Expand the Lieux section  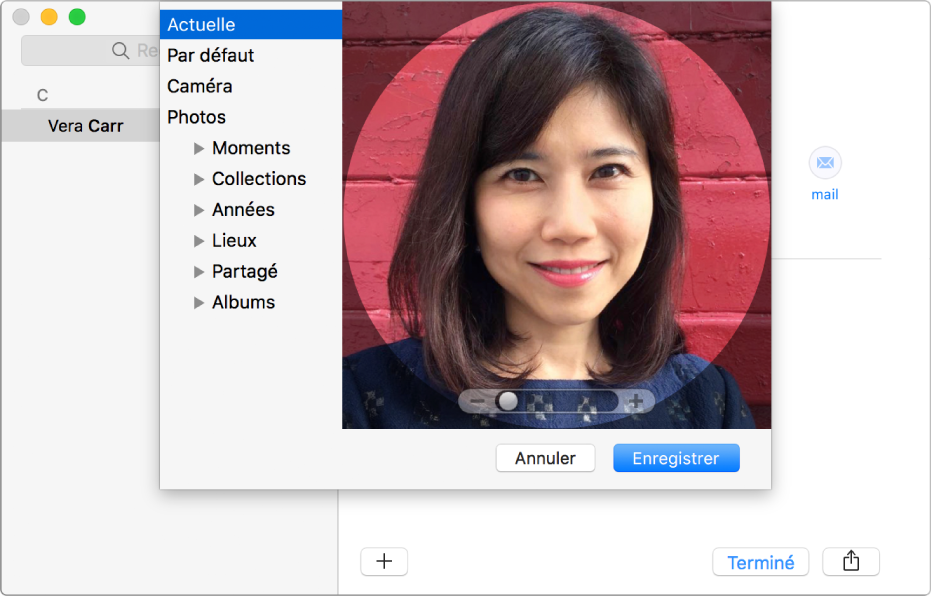(x=198, y=240)
